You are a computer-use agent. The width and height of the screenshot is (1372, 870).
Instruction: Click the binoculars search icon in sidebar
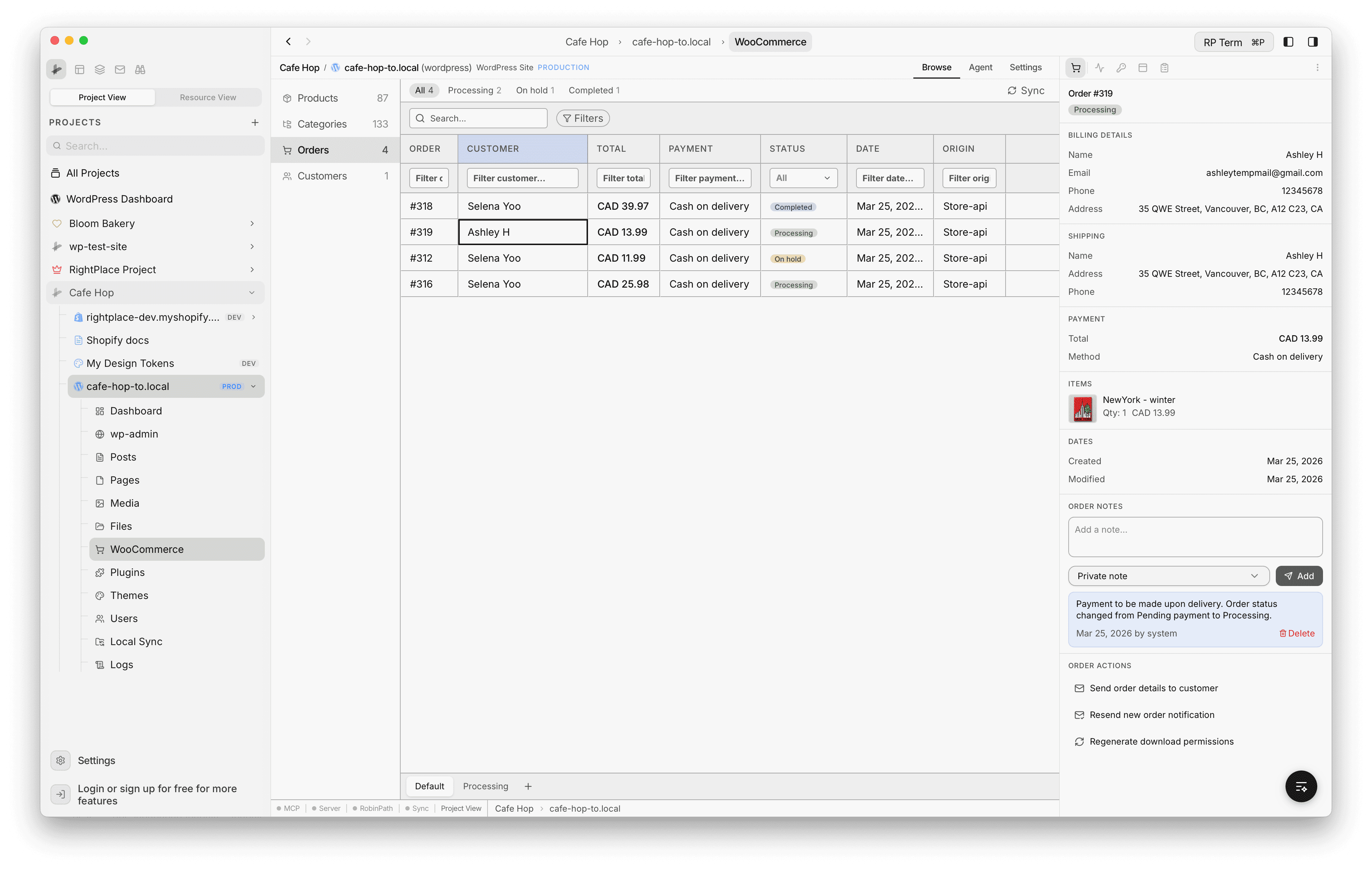(139, 69)
